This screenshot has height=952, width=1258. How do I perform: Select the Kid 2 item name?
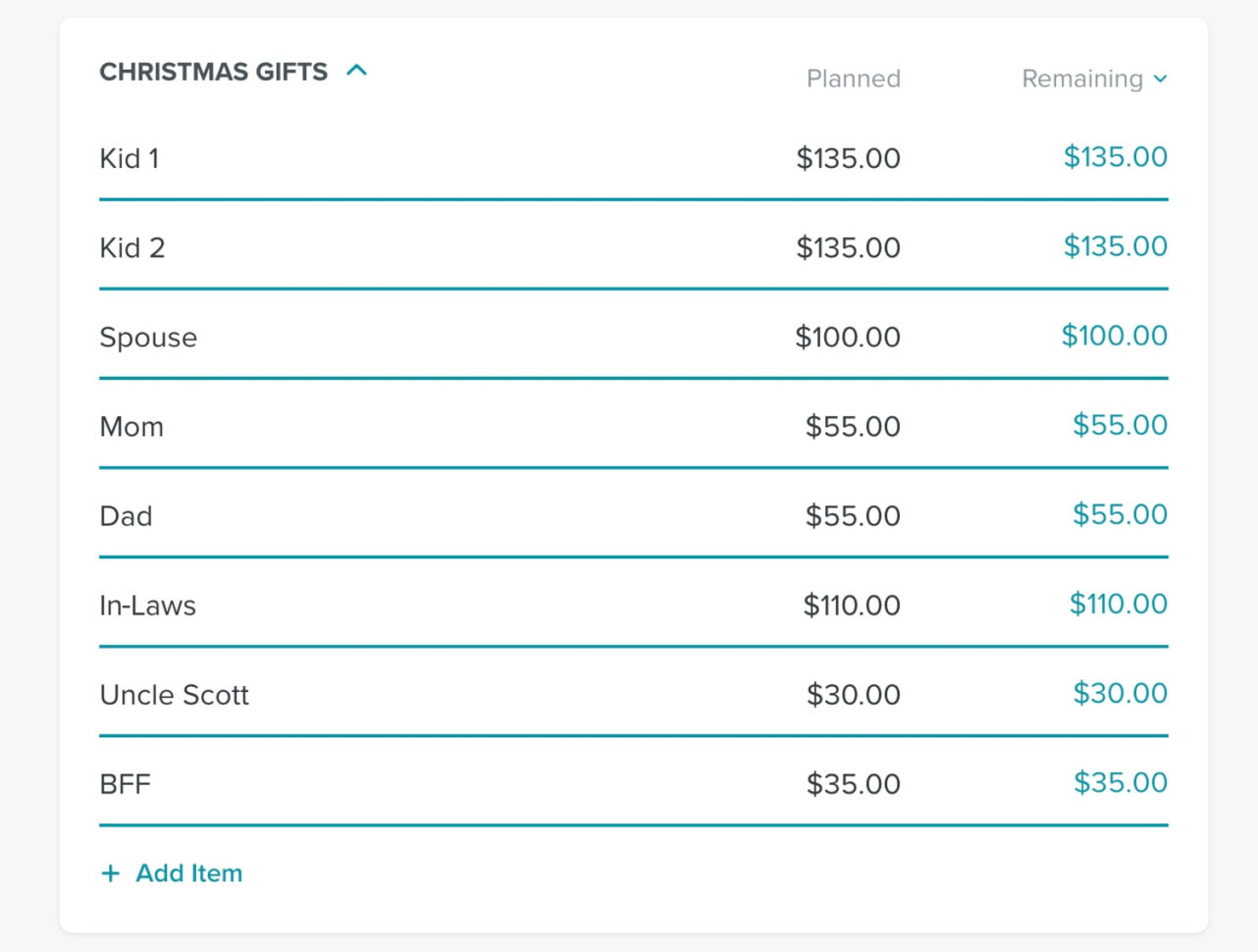click(x=132, y=248)
